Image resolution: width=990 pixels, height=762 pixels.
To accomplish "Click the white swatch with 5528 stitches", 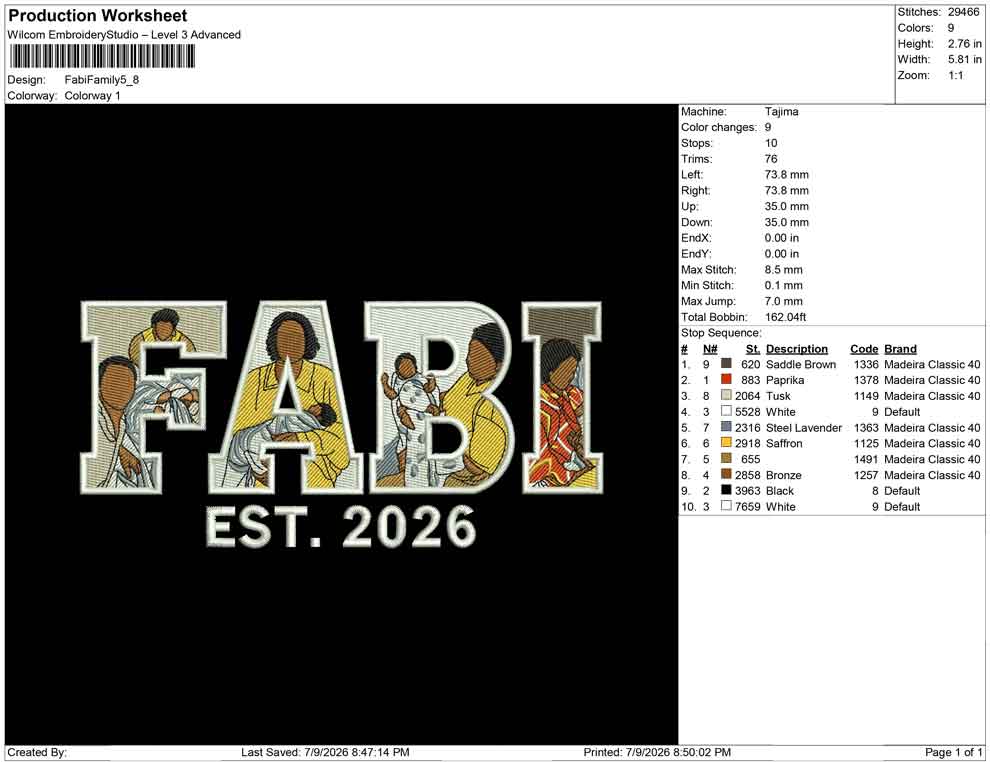I will [726, 411].
